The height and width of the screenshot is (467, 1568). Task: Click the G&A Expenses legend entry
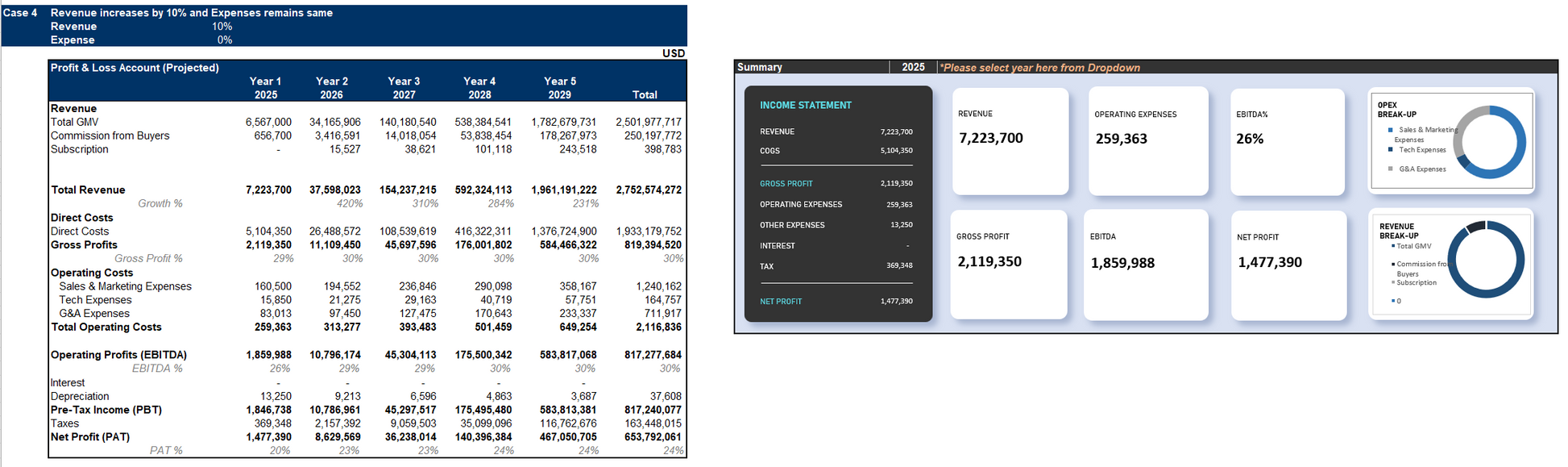[1422, 169]
